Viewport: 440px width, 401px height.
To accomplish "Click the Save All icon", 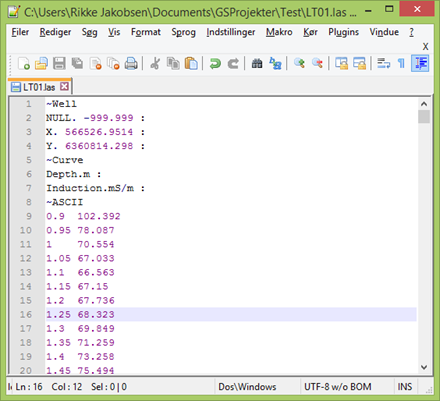I will [77, 63].
